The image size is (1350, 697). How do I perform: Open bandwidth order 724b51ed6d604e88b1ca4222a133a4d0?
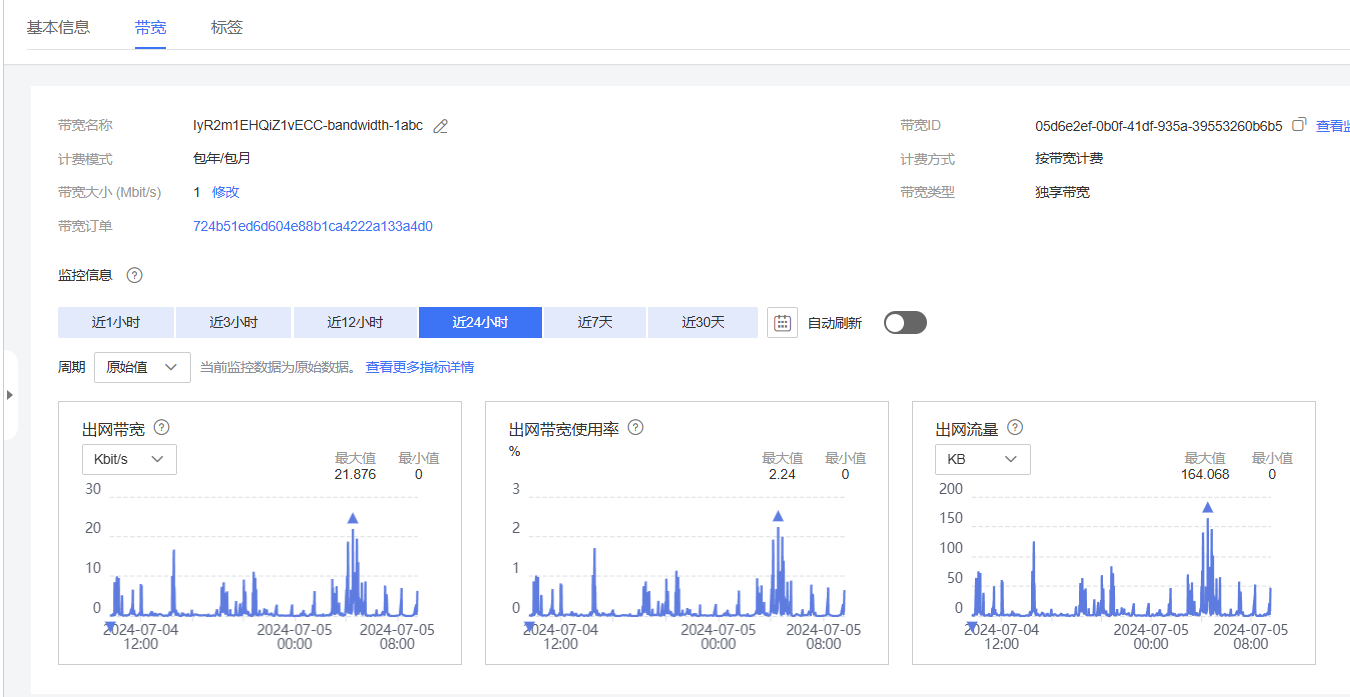pyautogui.click(x=312, y=226)
